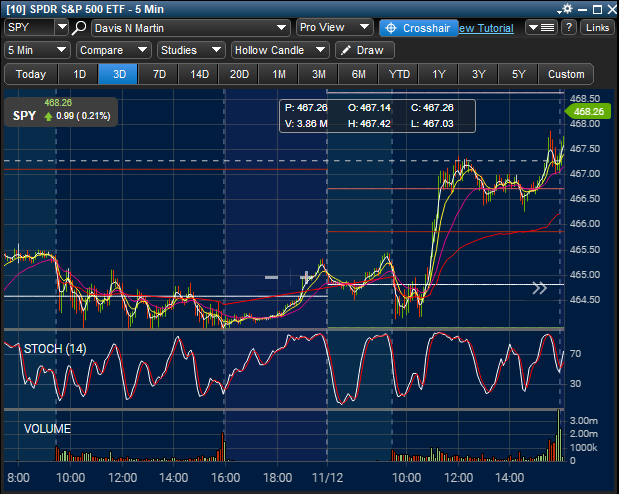
Task: Select the 3Y range tab
Action: click(478, 74)
